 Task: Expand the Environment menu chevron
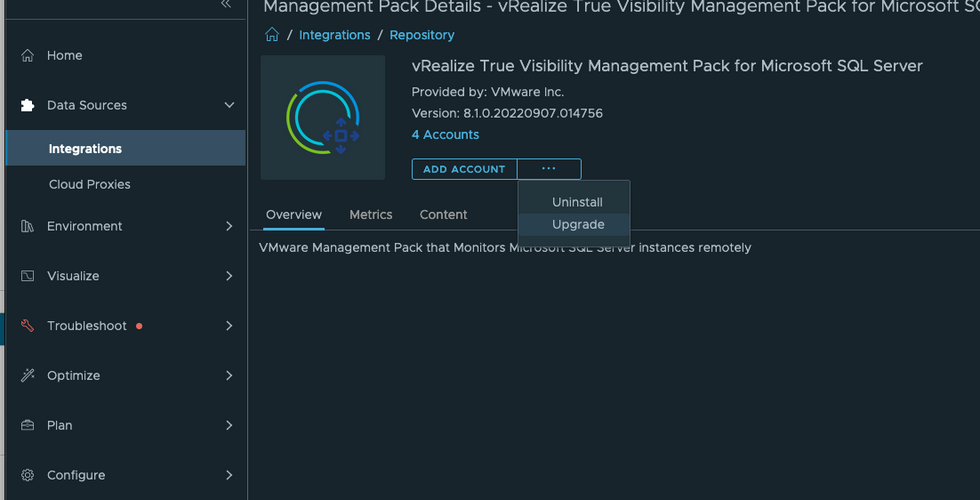pos(229,227)
